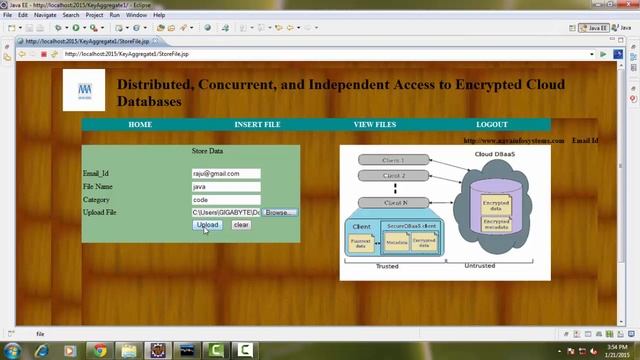Open the green Camtasia taskbar icon
This screenshot has height=360, width=640.
(216, 351)
